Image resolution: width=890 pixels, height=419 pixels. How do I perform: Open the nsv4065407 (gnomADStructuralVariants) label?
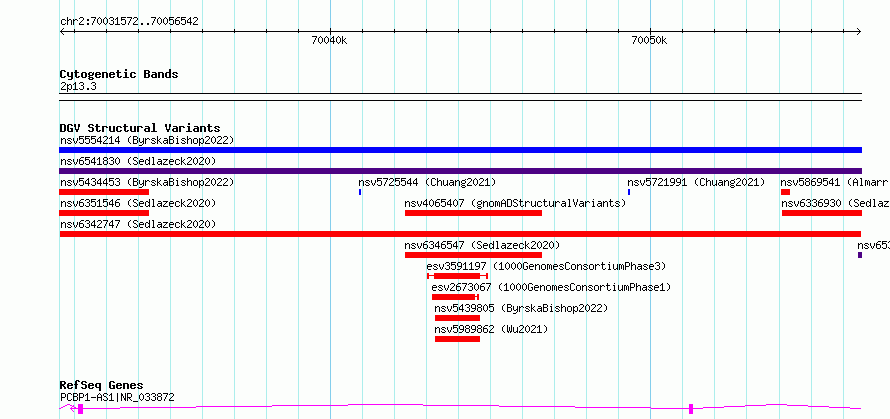click(x=515, y=203)
